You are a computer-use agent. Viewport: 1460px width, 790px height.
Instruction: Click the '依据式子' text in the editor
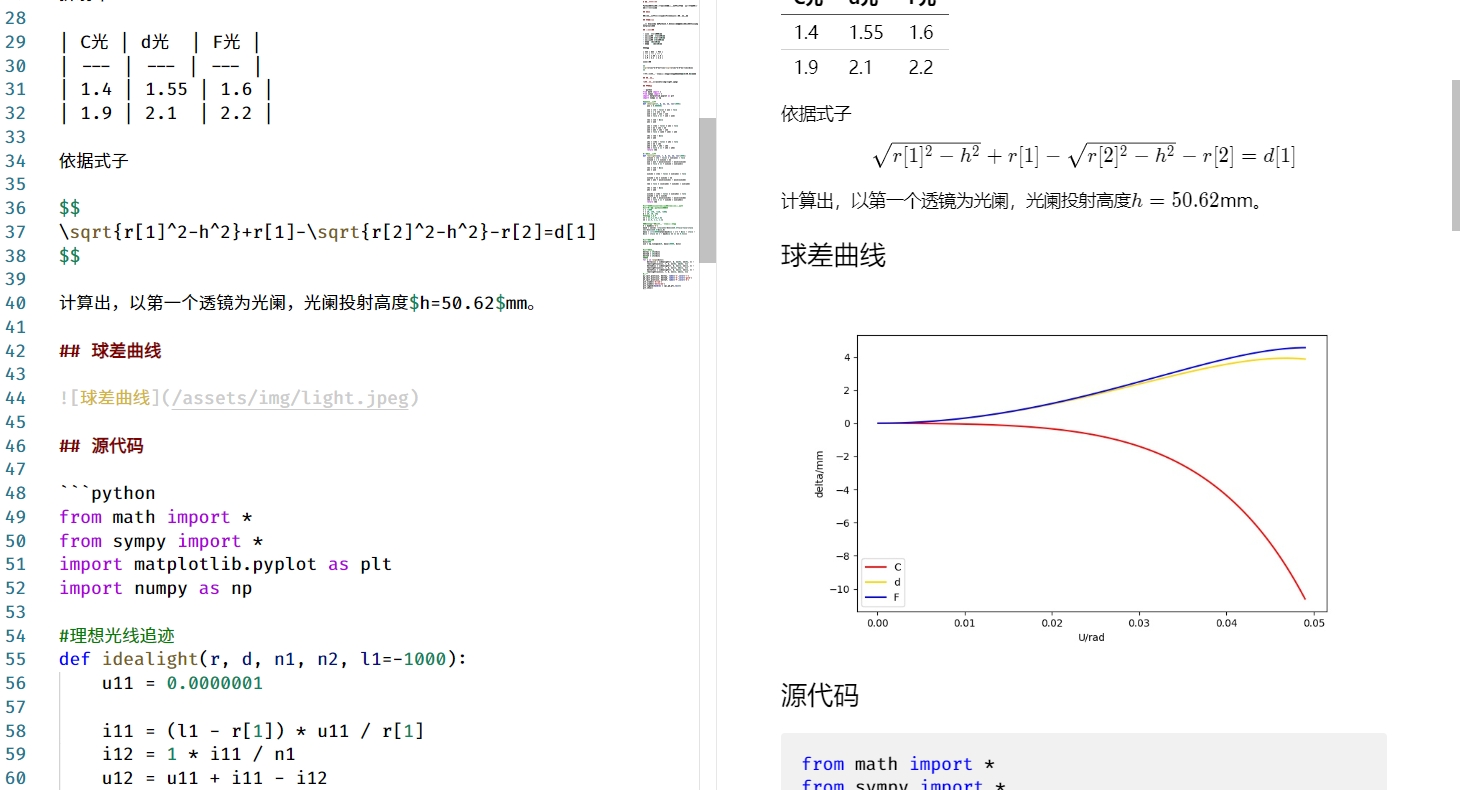click(x=93, y=161)
